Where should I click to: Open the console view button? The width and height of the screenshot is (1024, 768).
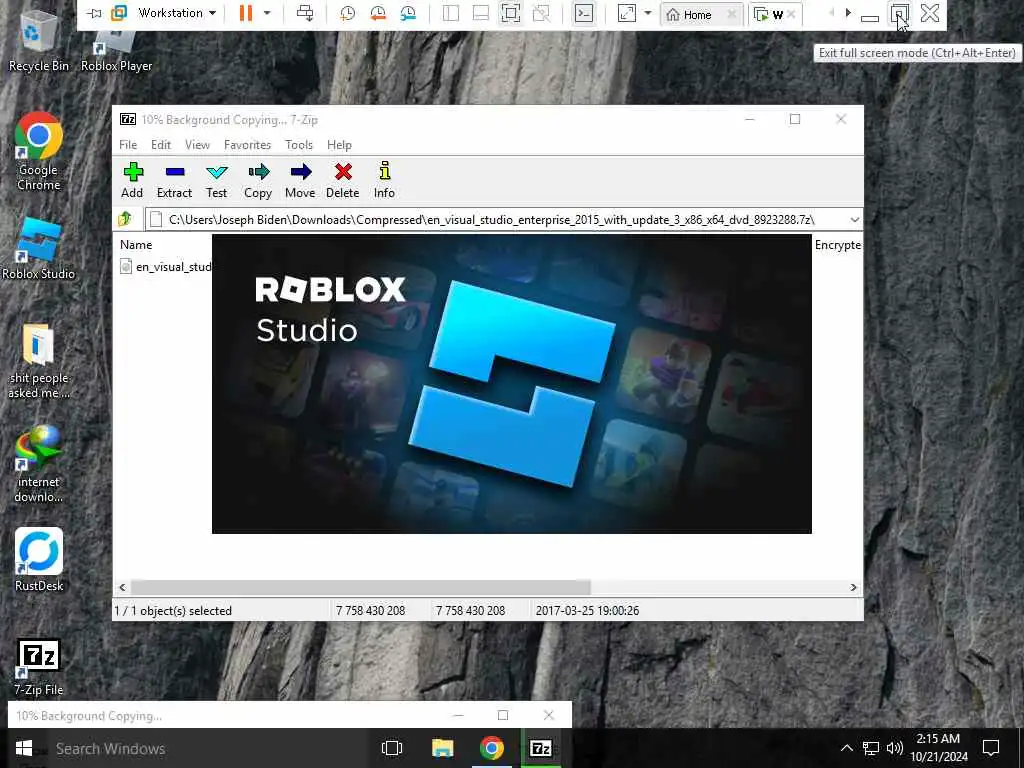pyautogui.click(x=584, y=13)
